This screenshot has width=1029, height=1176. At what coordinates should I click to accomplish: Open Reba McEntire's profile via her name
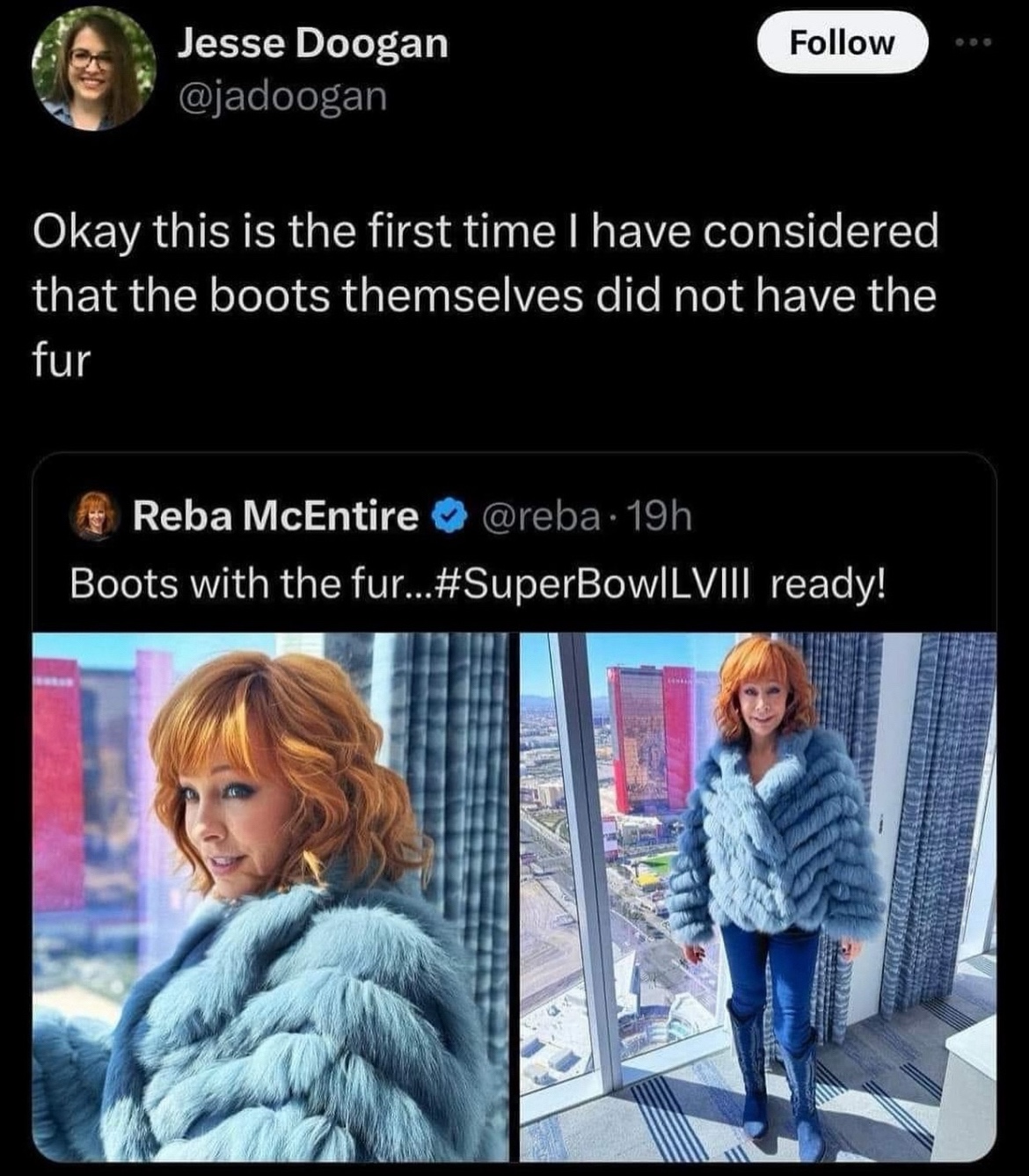click(x=275, y=516)
